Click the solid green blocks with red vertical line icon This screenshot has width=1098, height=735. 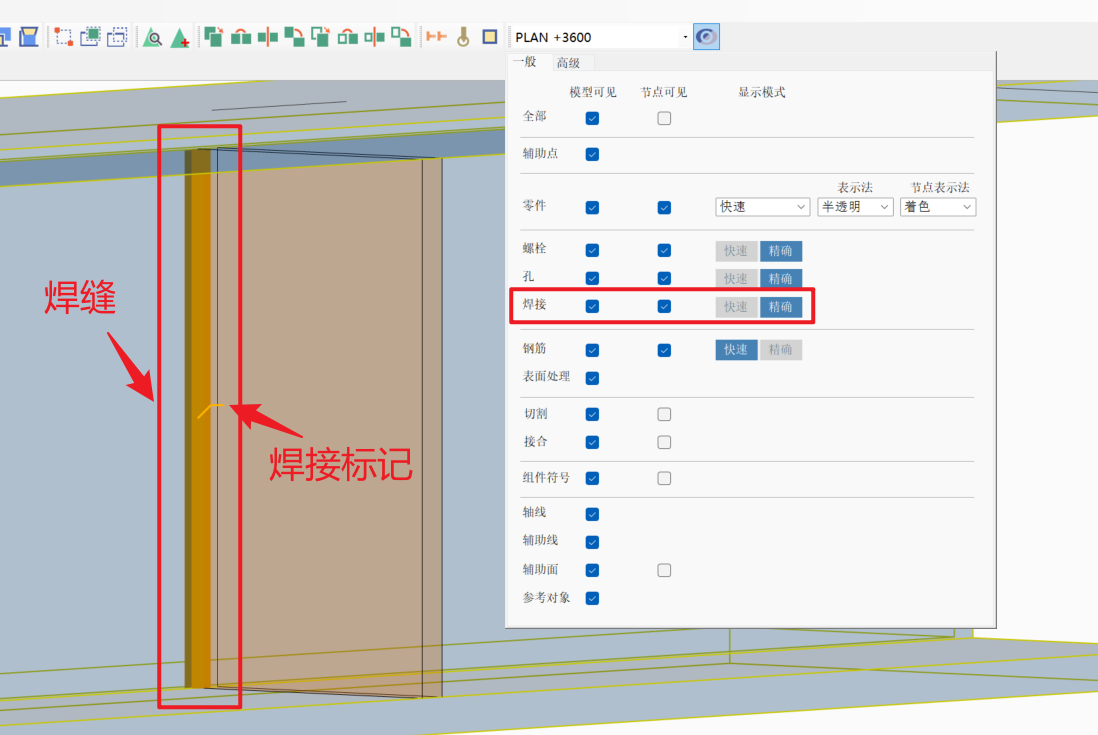pos(267,36)
